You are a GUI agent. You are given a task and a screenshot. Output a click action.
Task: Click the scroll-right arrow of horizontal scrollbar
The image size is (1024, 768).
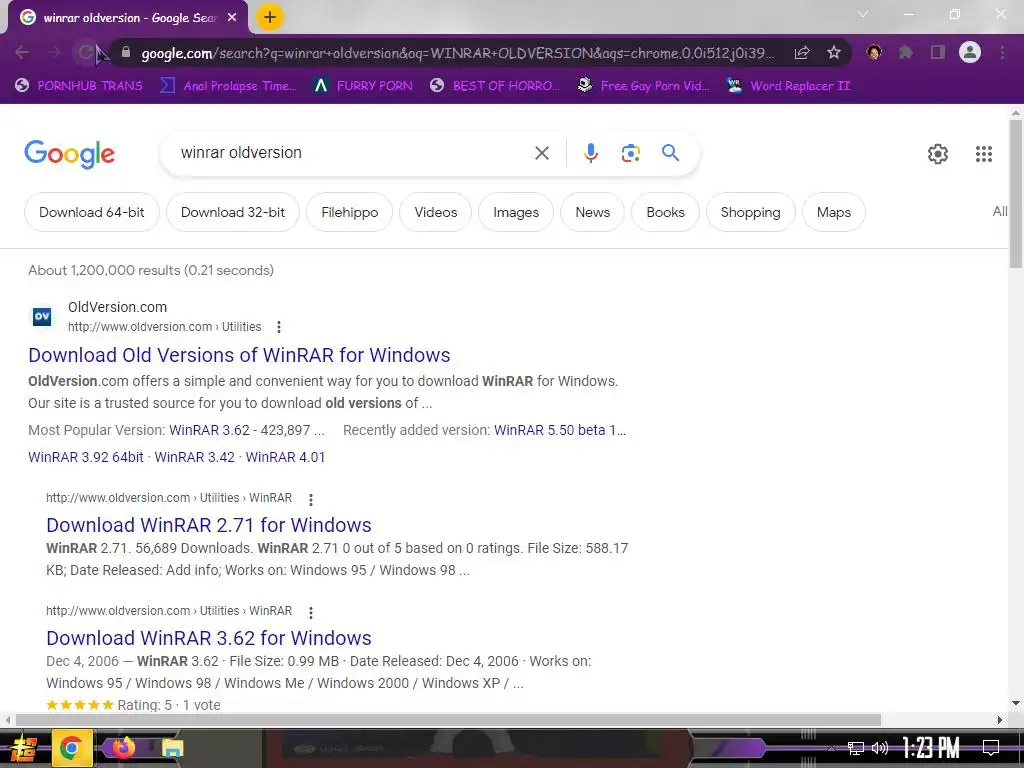pyautogui.click(x=1000, y=720)
